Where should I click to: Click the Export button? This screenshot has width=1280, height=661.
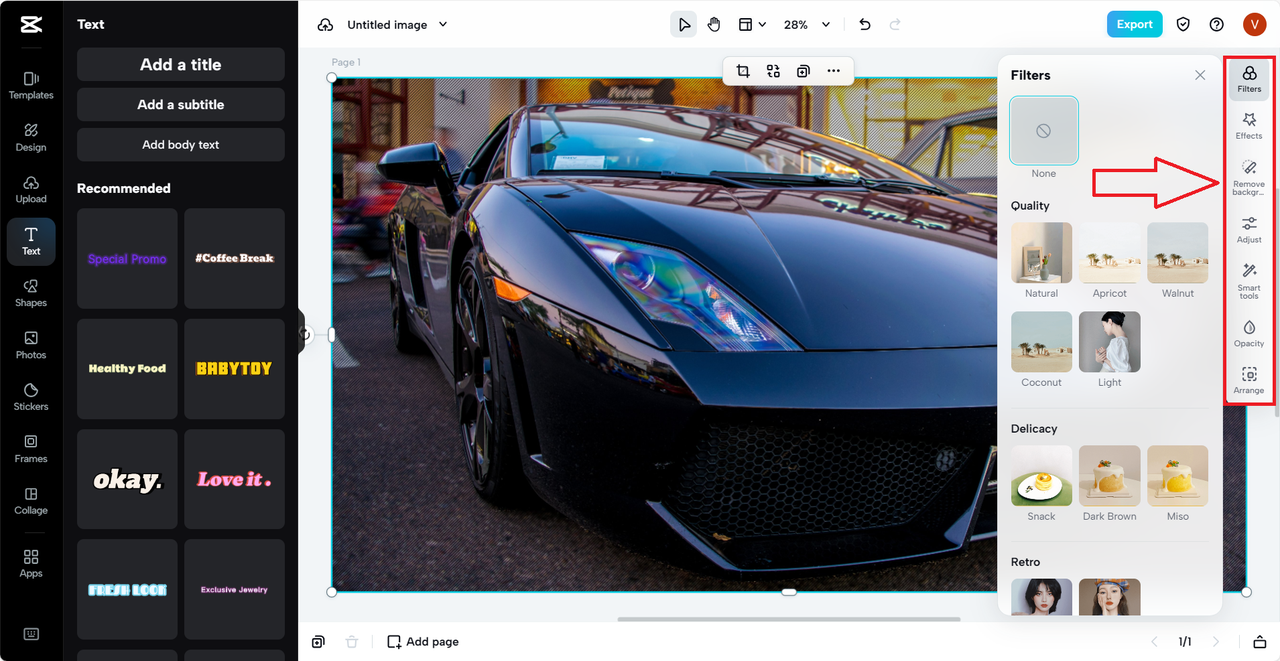(1134, 24)
